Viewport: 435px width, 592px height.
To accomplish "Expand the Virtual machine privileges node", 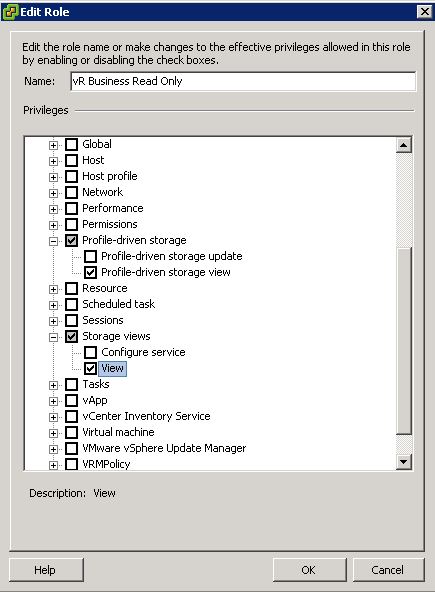I will click(53, 433).
